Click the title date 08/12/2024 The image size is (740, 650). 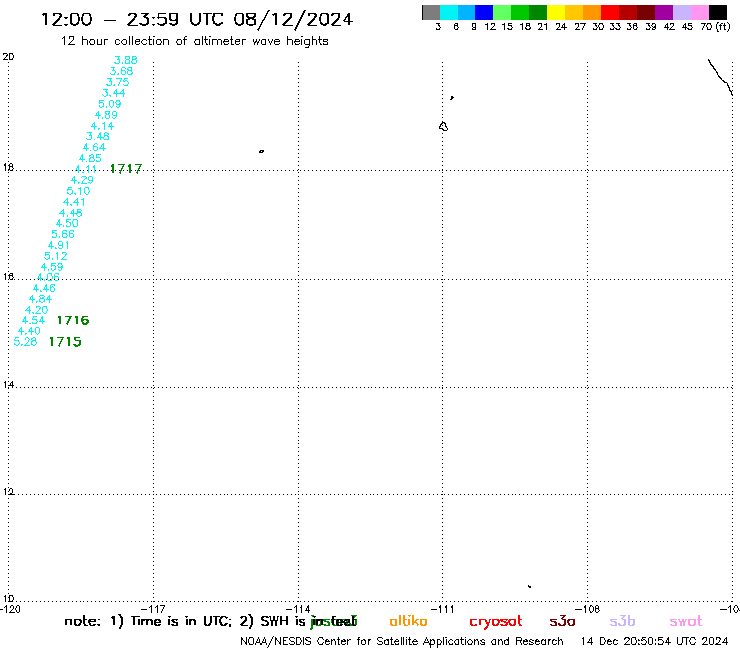tap(293, 20)
